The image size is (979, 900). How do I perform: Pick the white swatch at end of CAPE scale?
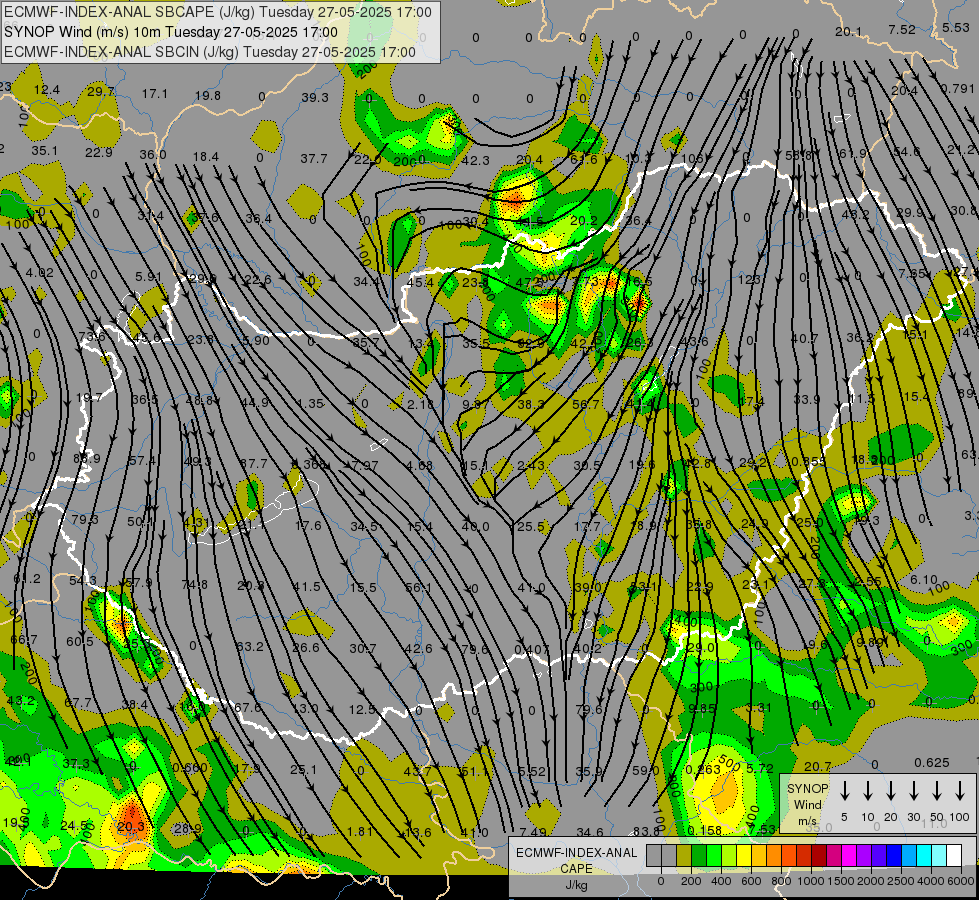[954, 855]
